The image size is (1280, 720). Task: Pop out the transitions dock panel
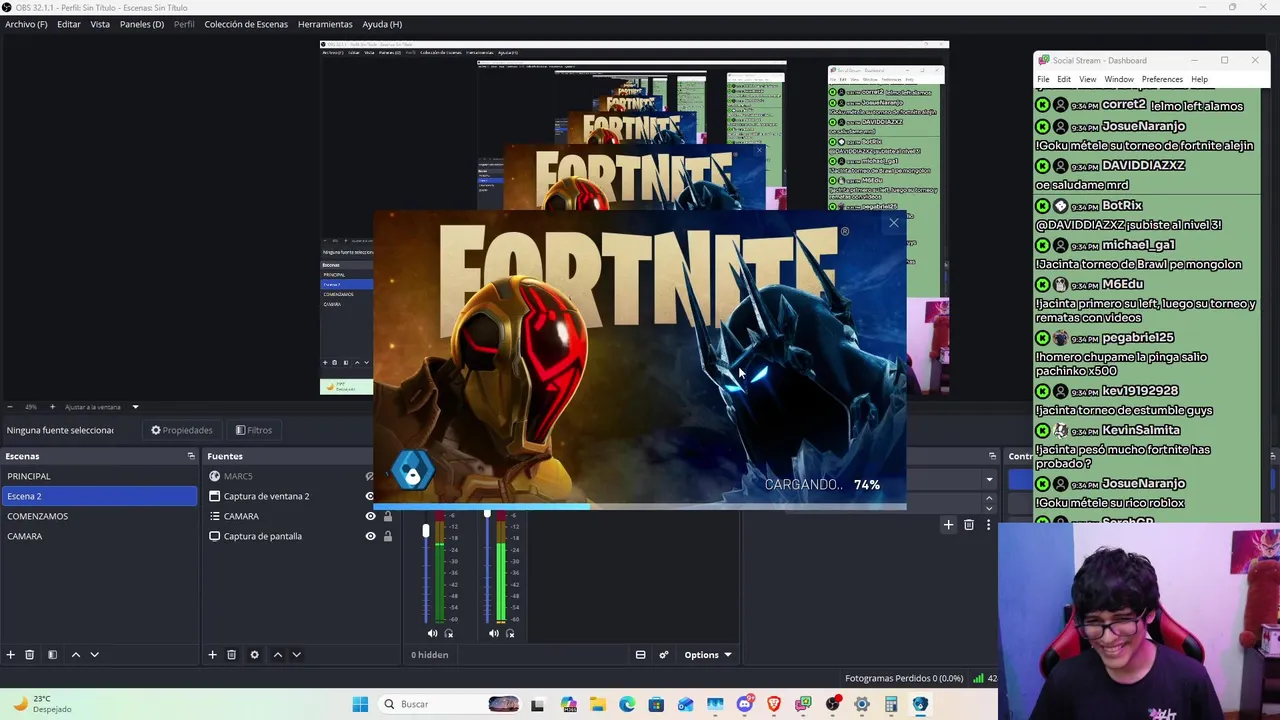click(x=992, y=456)
